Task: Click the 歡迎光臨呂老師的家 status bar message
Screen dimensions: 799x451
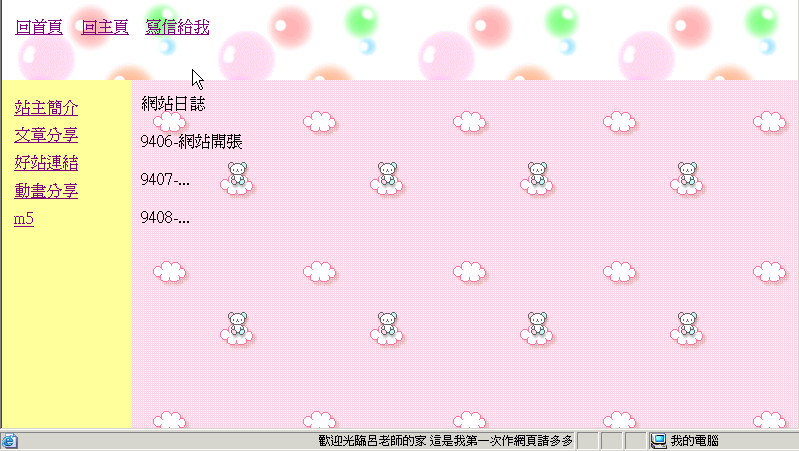Action: click(446, 441)
